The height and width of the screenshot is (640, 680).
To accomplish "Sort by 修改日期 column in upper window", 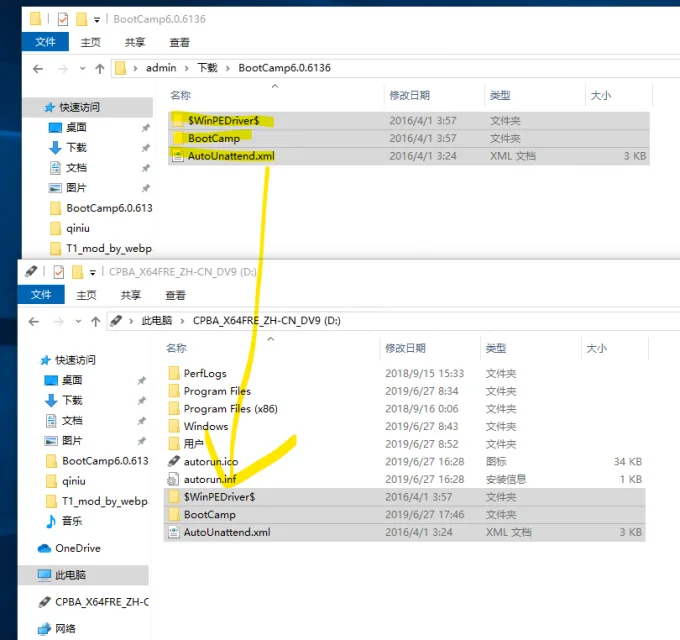I will point(409,95).
